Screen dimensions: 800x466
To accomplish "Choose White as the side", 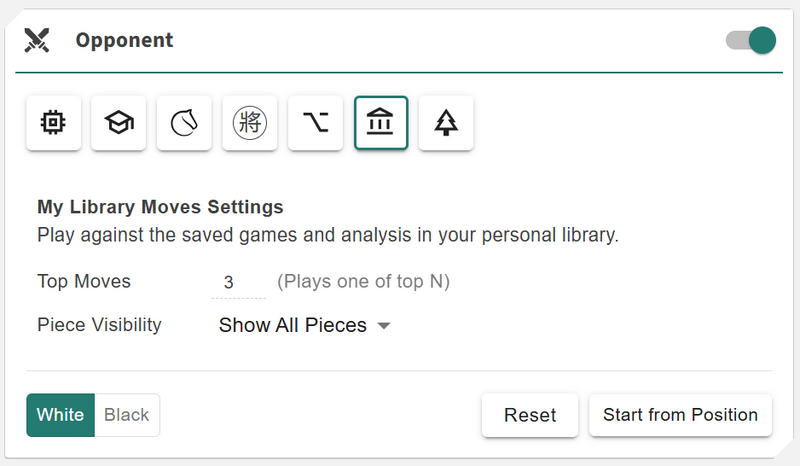I will pyautogui.click(x=61, y=415).
